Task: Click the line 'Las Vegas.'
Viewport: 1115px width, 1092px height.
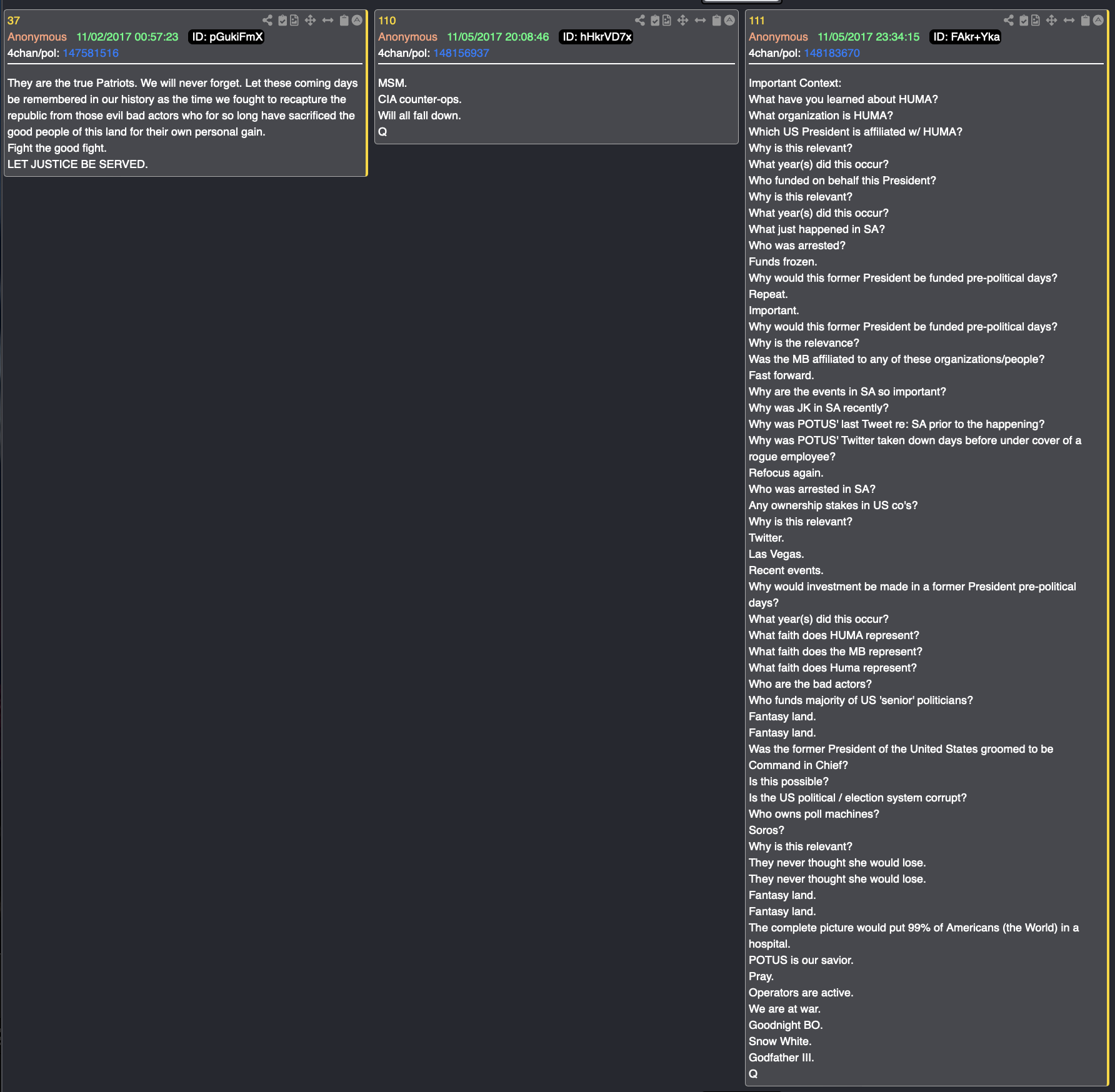Action: point(776,554)
